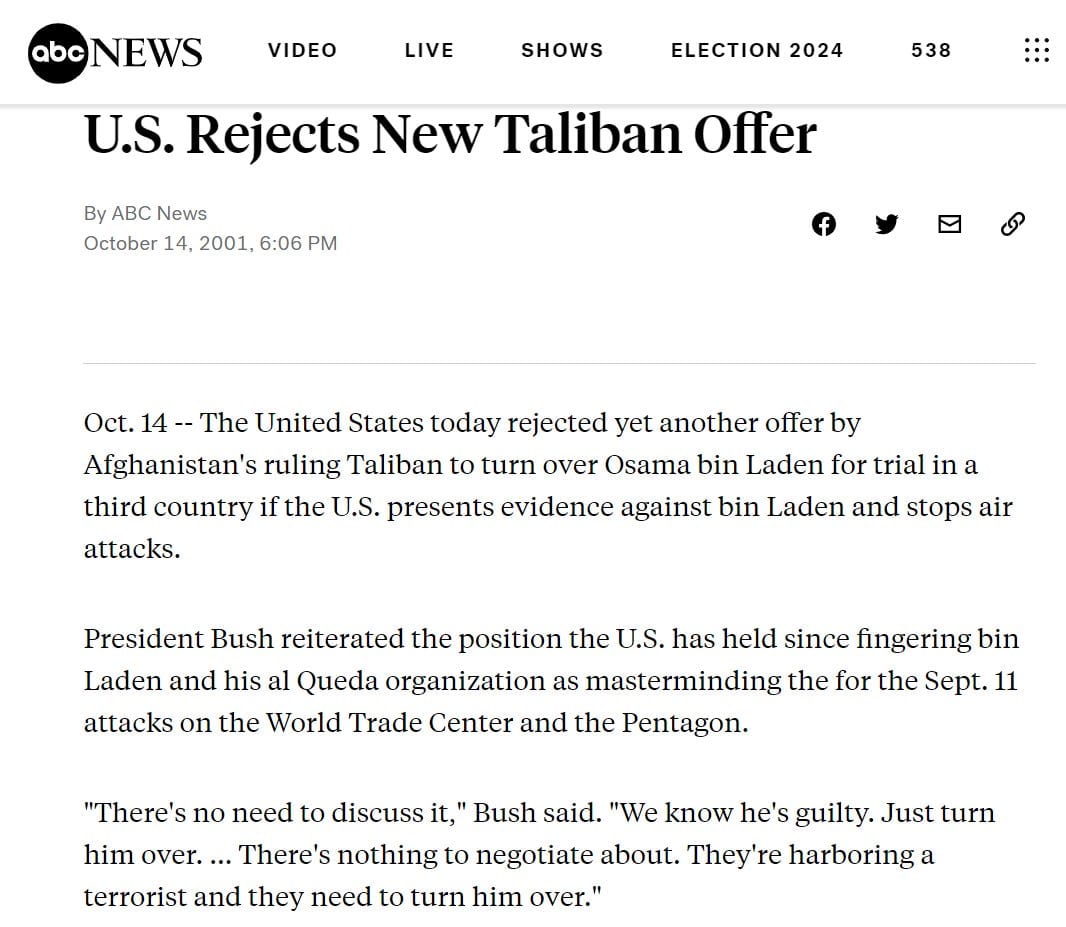This screenshot has height=927, width=1066.
Task: Click the By ABC News byline
Action: (145, 213)
